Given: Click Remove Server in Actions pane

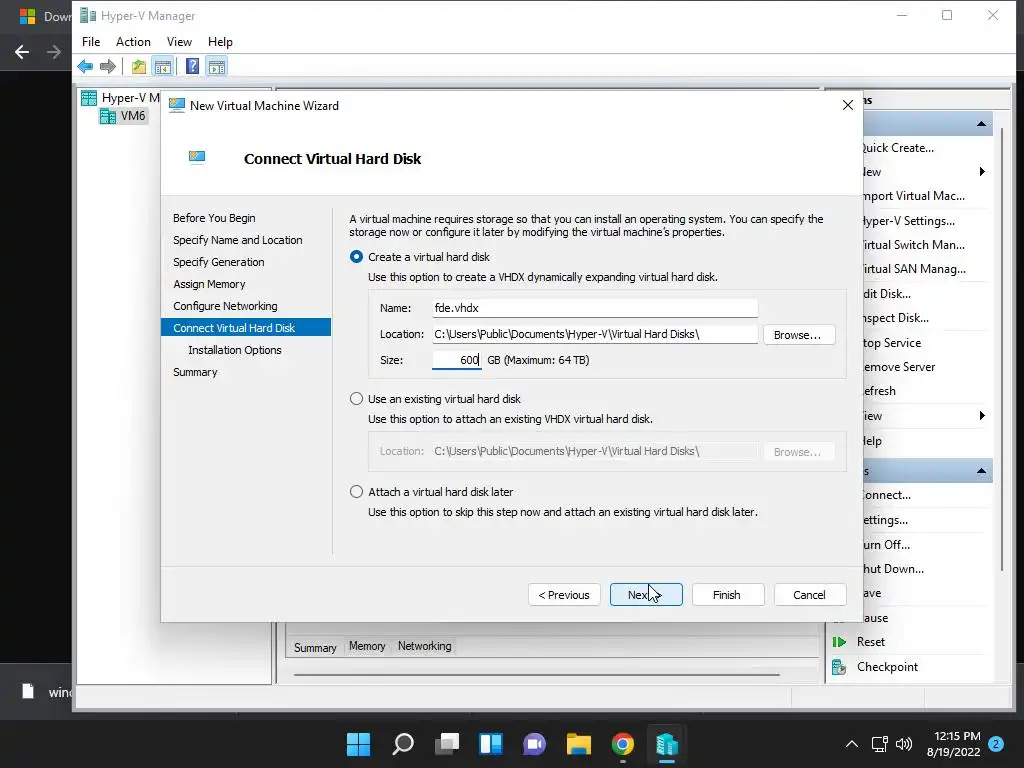Looking at the screenshot, I should 899,367.
